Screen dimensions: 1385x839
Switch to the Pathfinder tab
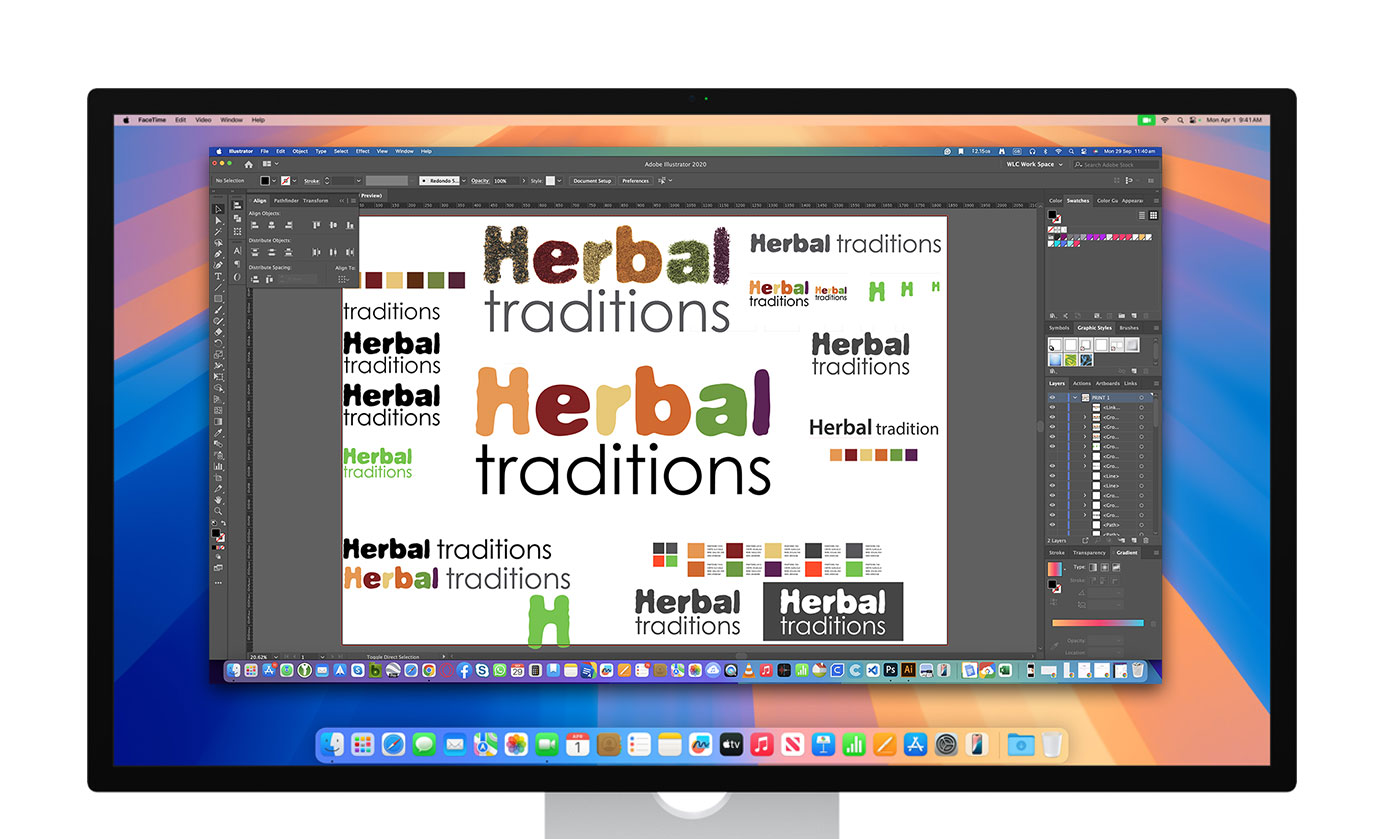click(286, 200)
